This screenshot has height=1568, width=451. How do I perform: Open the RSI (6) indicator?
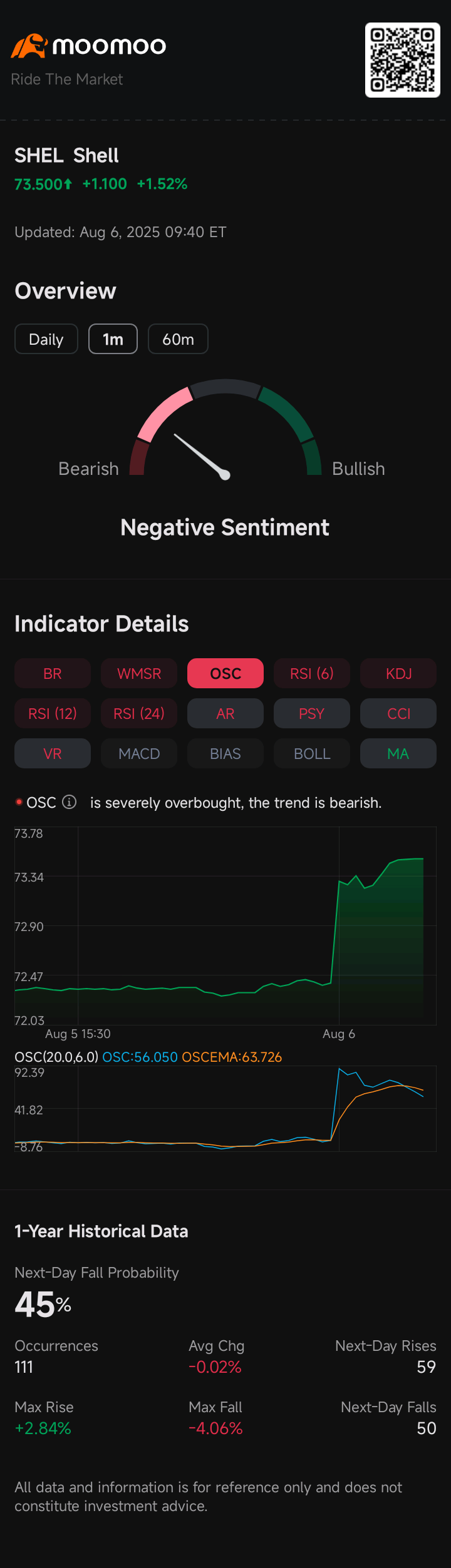pyautogui.click(x=312, y=673)
